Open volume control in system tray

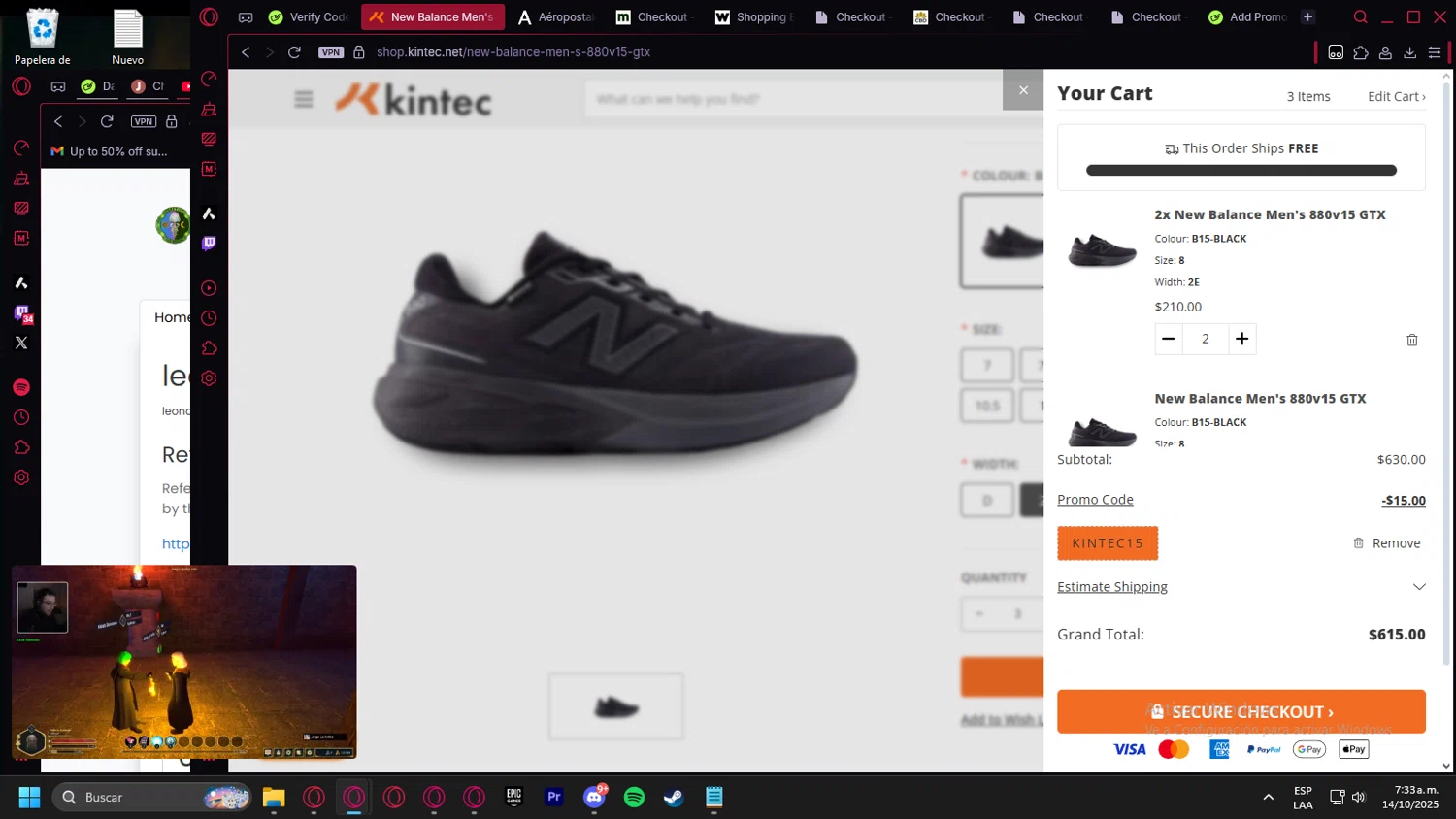point(1359,797)
